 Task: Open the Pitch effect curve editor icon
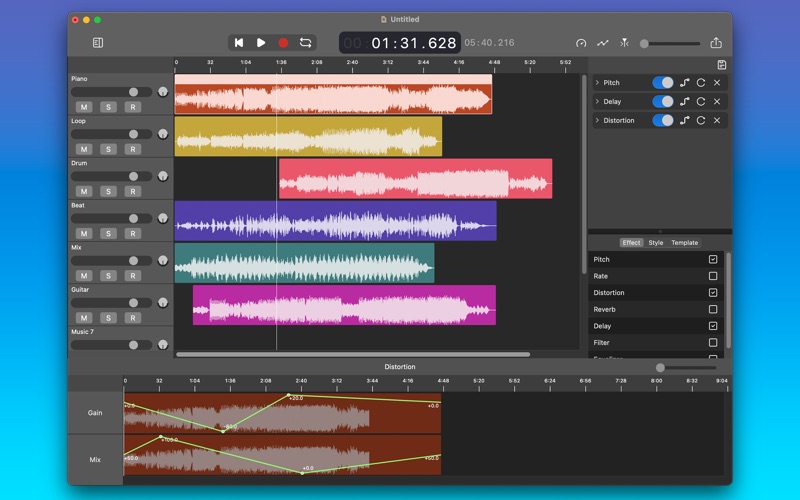coord(684,82)
